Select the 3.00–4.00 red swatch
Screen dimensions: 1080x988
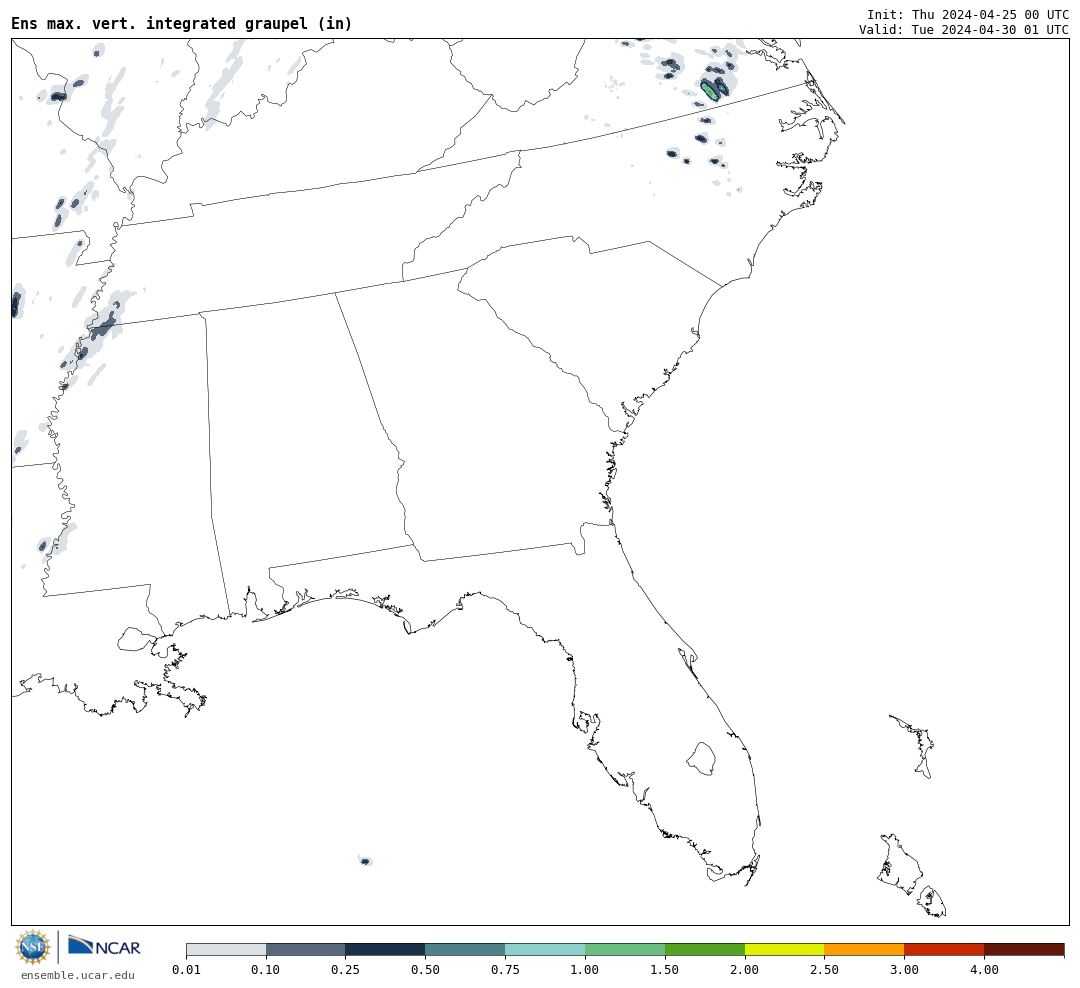944,950
